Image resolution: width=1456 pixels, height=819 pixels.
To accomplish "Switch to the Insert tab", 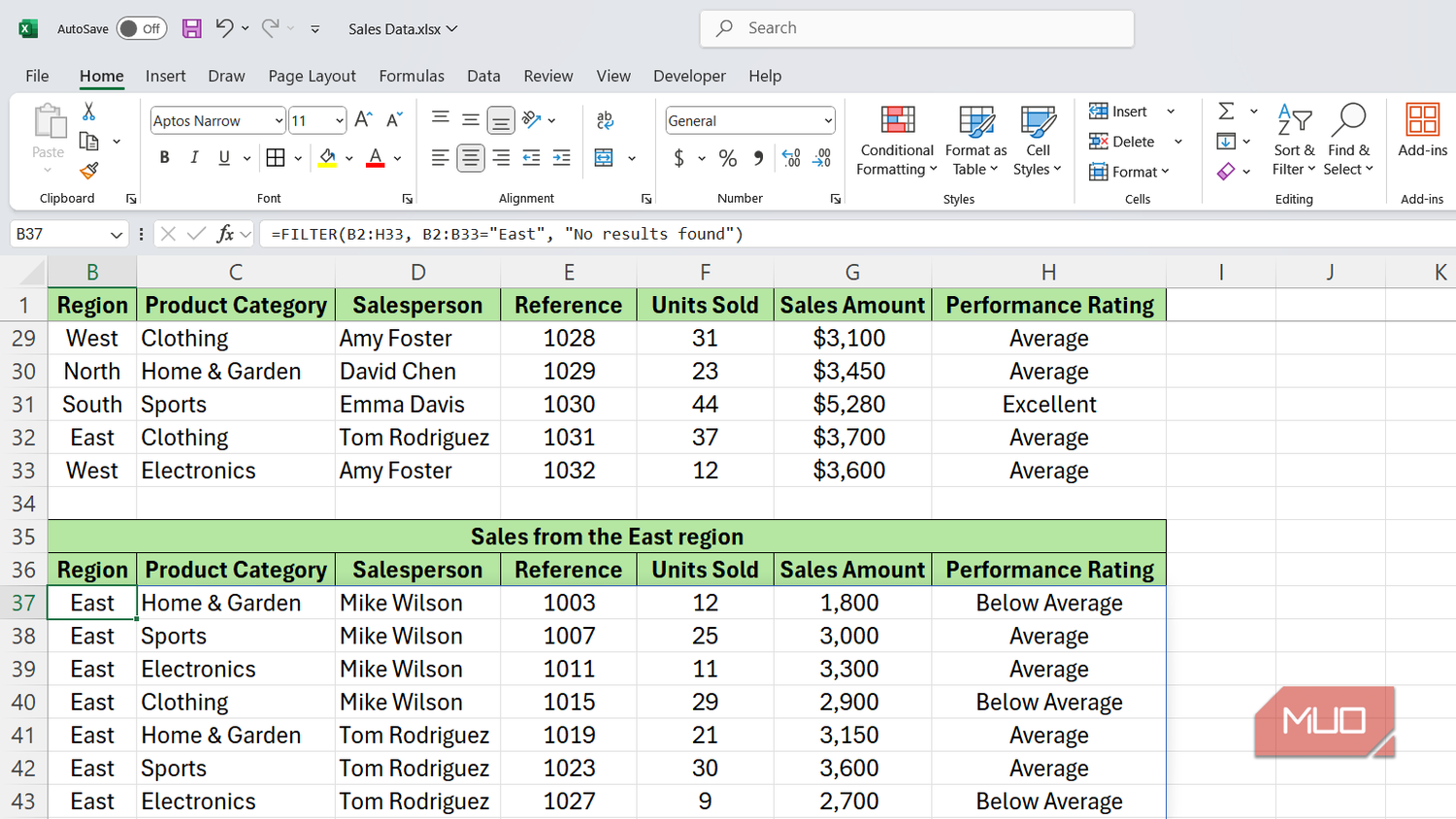I will [165, 76].
